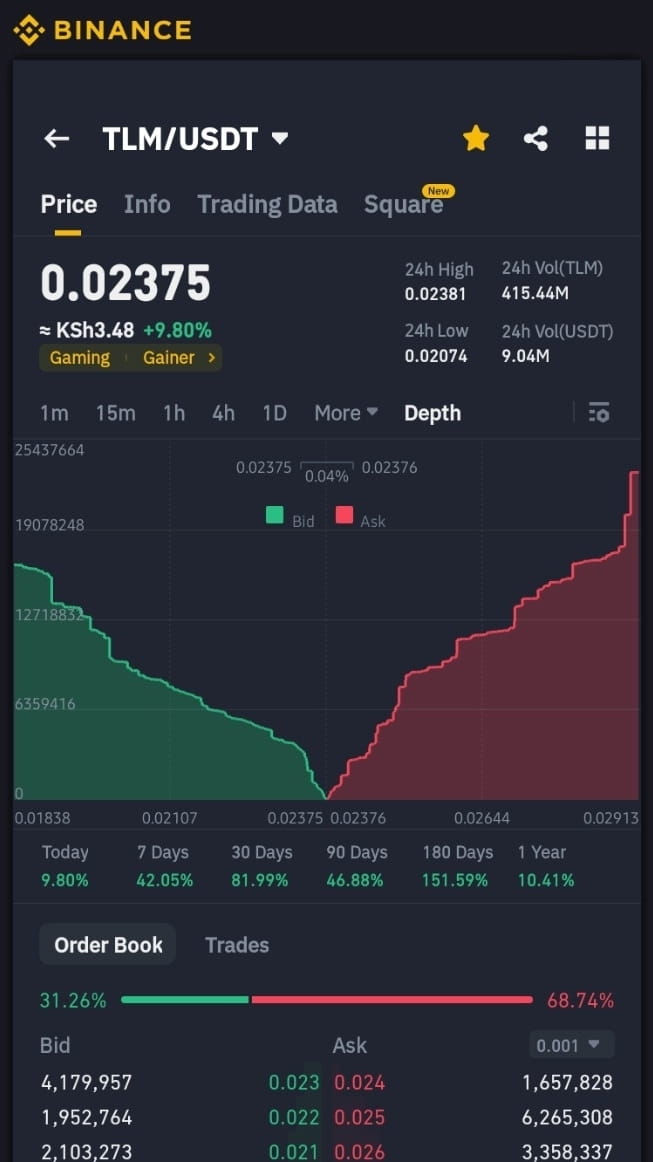Go back with the left arrow

click(56, 139)
